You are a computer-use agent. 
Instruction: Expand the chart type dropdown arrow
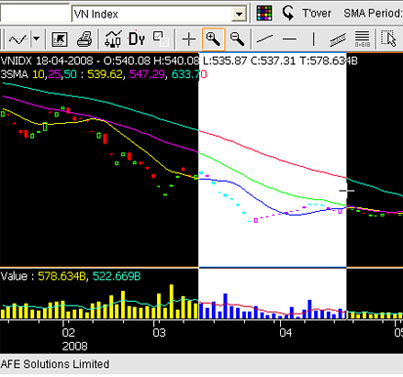pos(36,39)
